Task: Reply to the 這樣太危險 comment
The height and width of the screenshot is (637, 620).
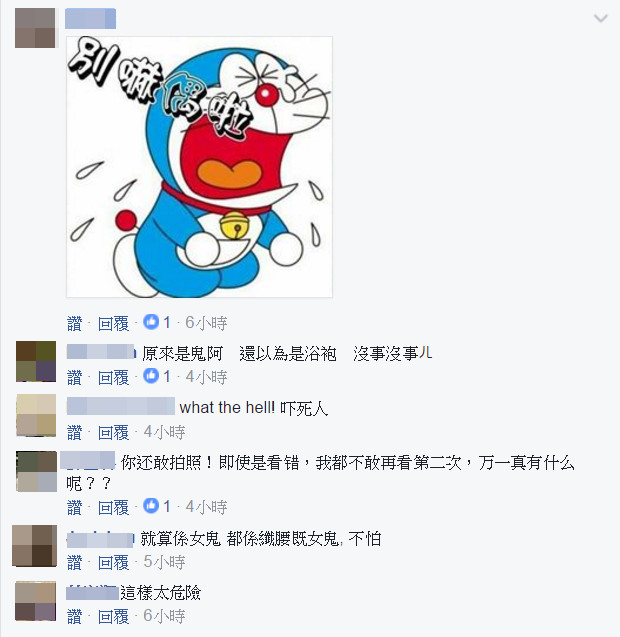Action: [113, 616]
